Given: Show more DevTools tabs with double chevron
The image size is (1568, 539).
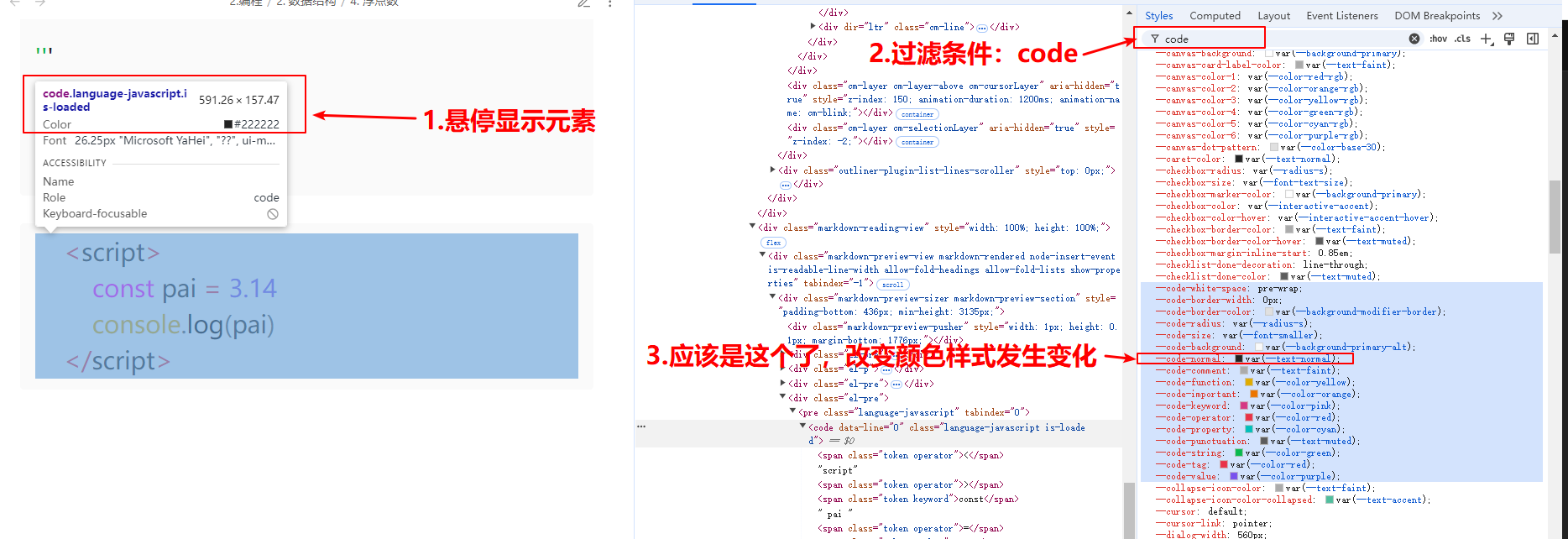Looking at the screenshot, I should tap(1497, 16).
